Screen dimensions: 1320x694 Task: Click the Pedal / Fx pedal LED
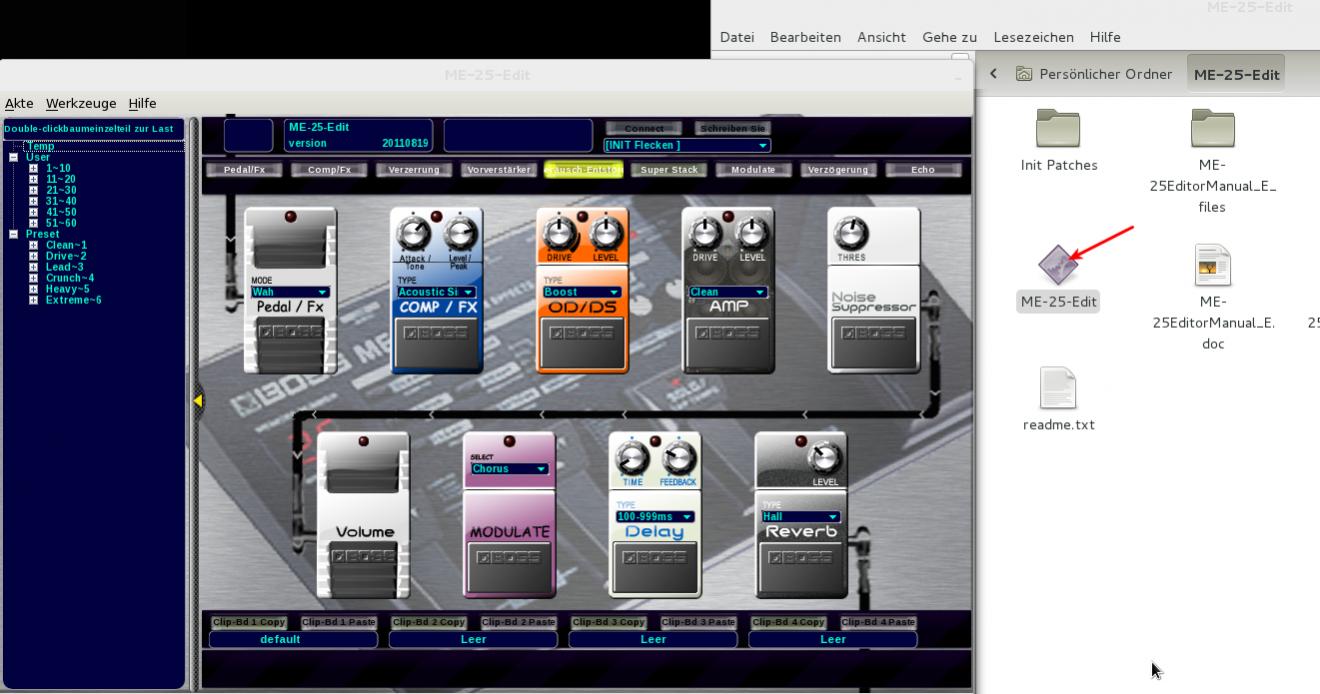[290, 216]
